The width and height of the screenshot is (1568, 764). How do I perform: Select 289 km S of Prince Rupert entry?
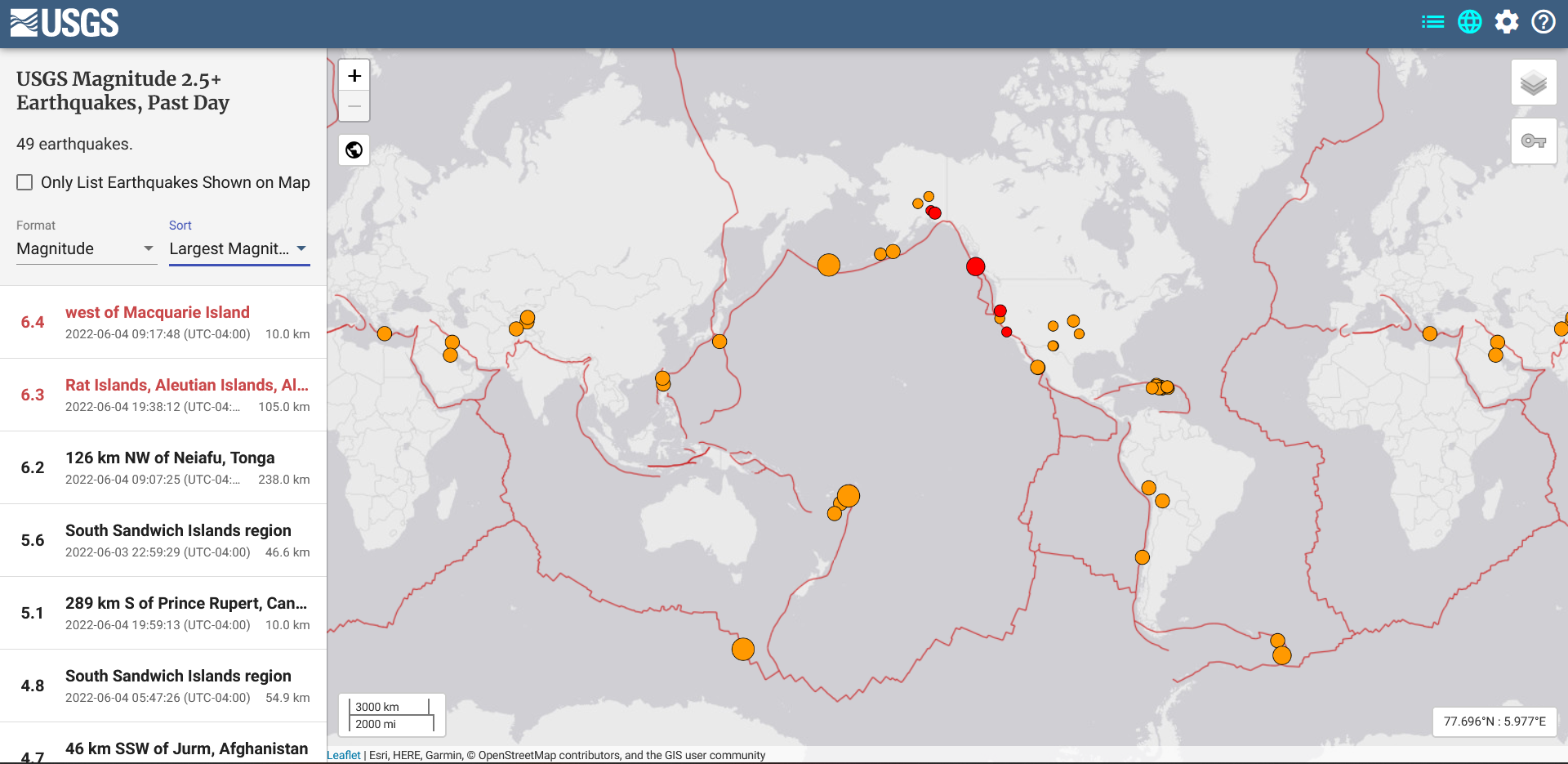tap(163, 613)
